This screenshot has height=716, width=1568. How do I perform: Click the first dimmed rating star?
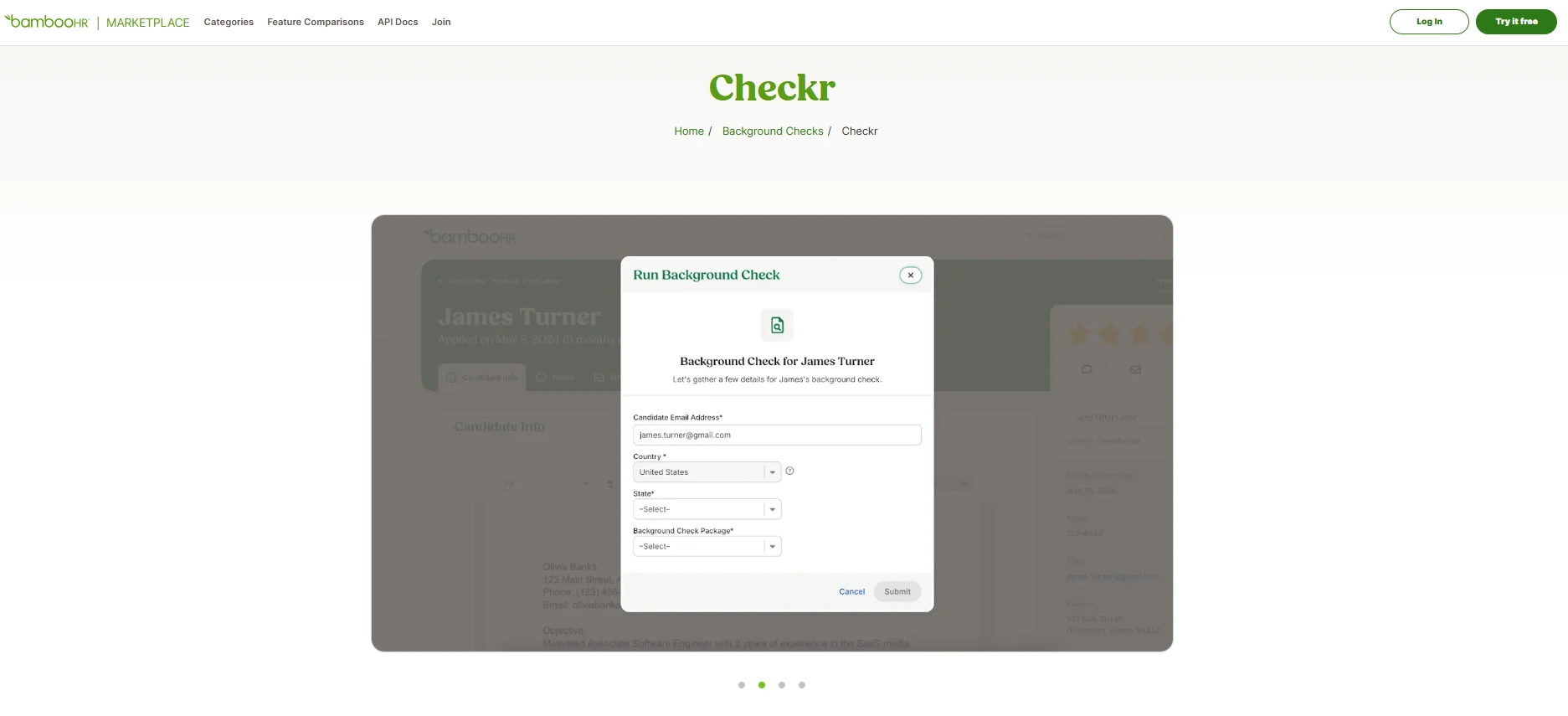coord(1079,334)
